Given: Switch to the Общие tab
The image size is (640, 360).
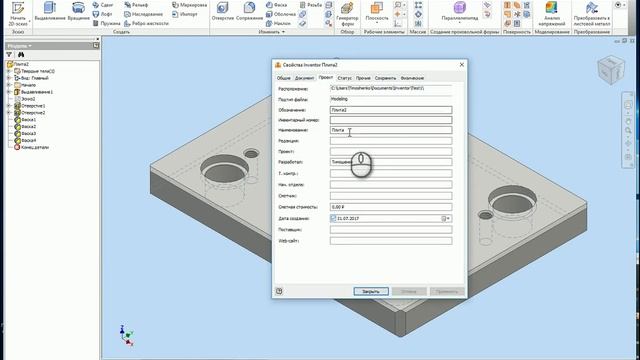Looking at the screenshot, I should 284,78.
